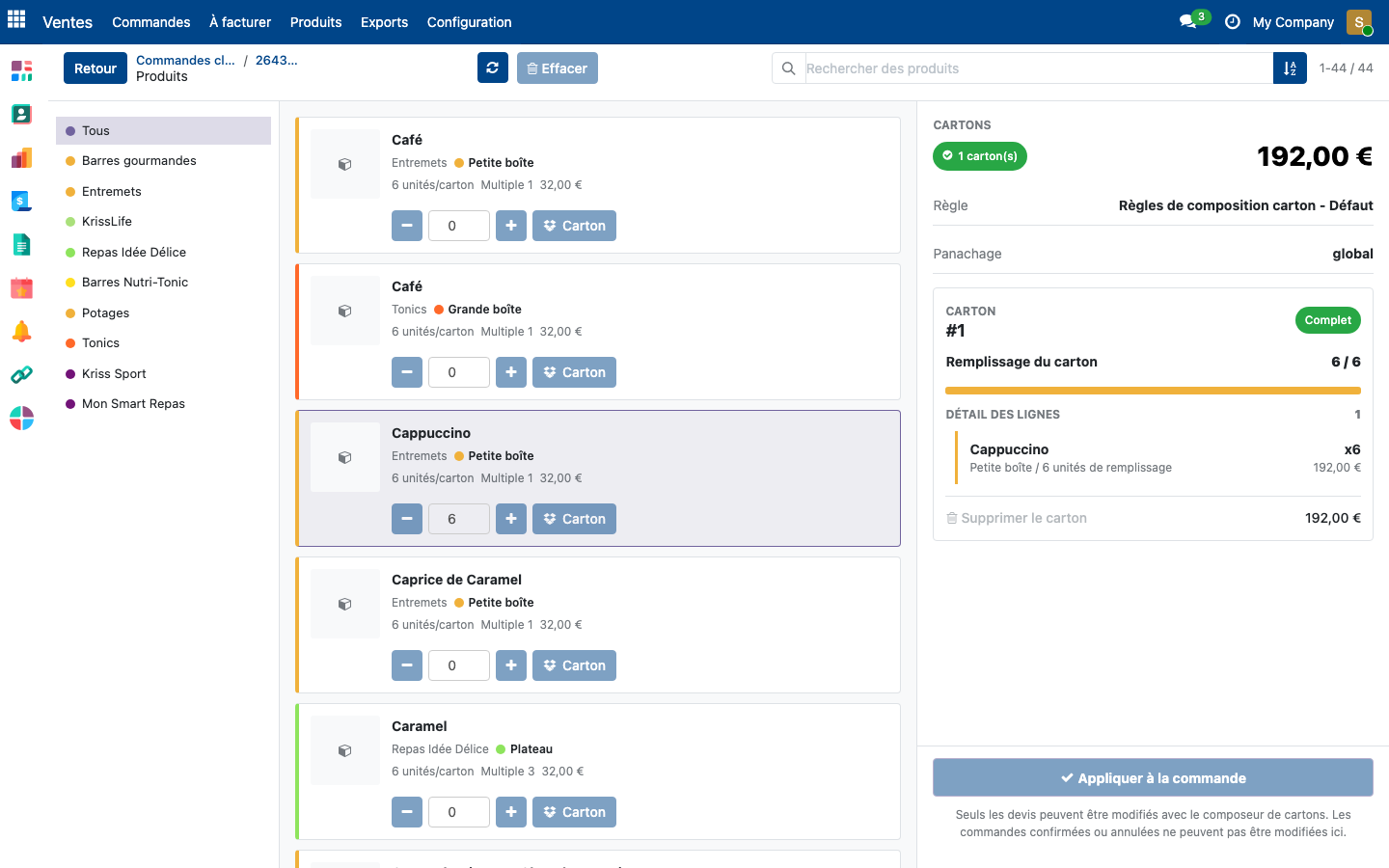
Task: Open the user avatar menu
Action: 1359,22
